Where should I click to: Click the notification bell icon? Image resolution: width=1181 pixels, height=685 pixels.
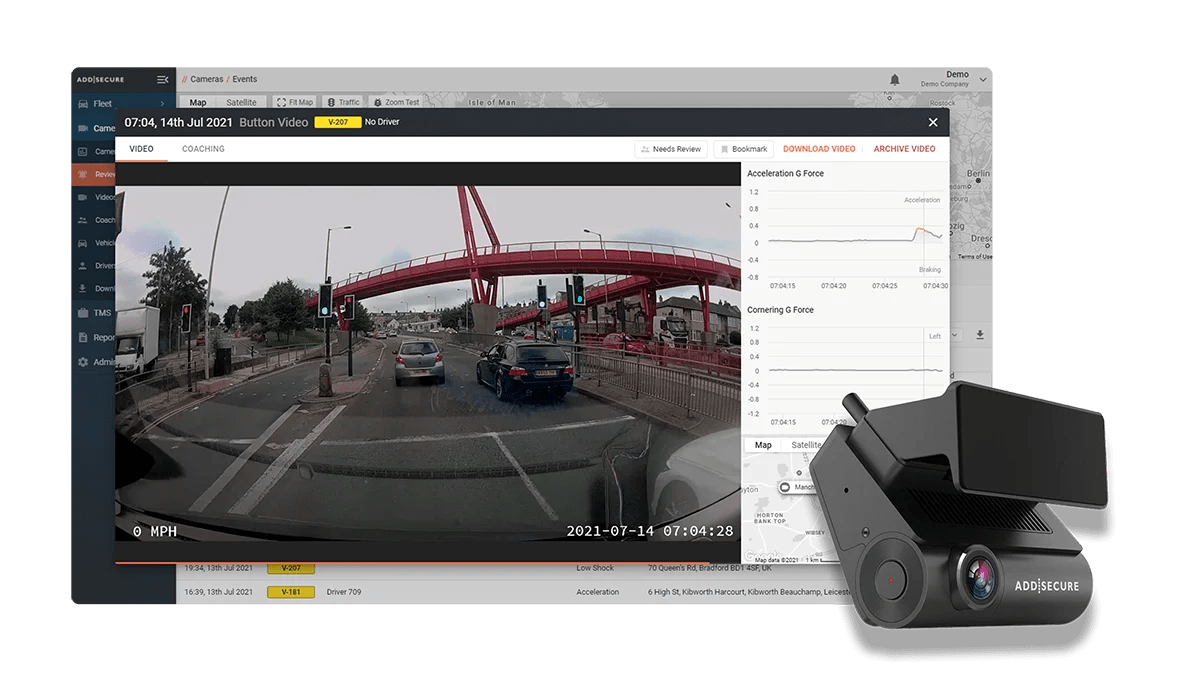click(894, 79)
